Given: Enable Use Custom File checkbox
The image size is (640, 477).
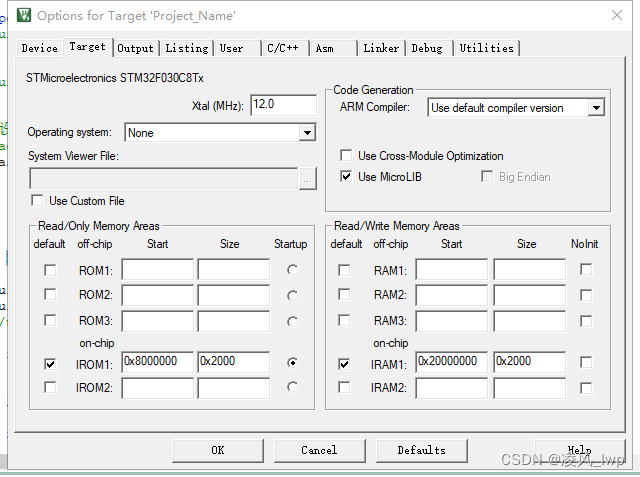Looking at the screenshot, I should click(x=37, y=200).
